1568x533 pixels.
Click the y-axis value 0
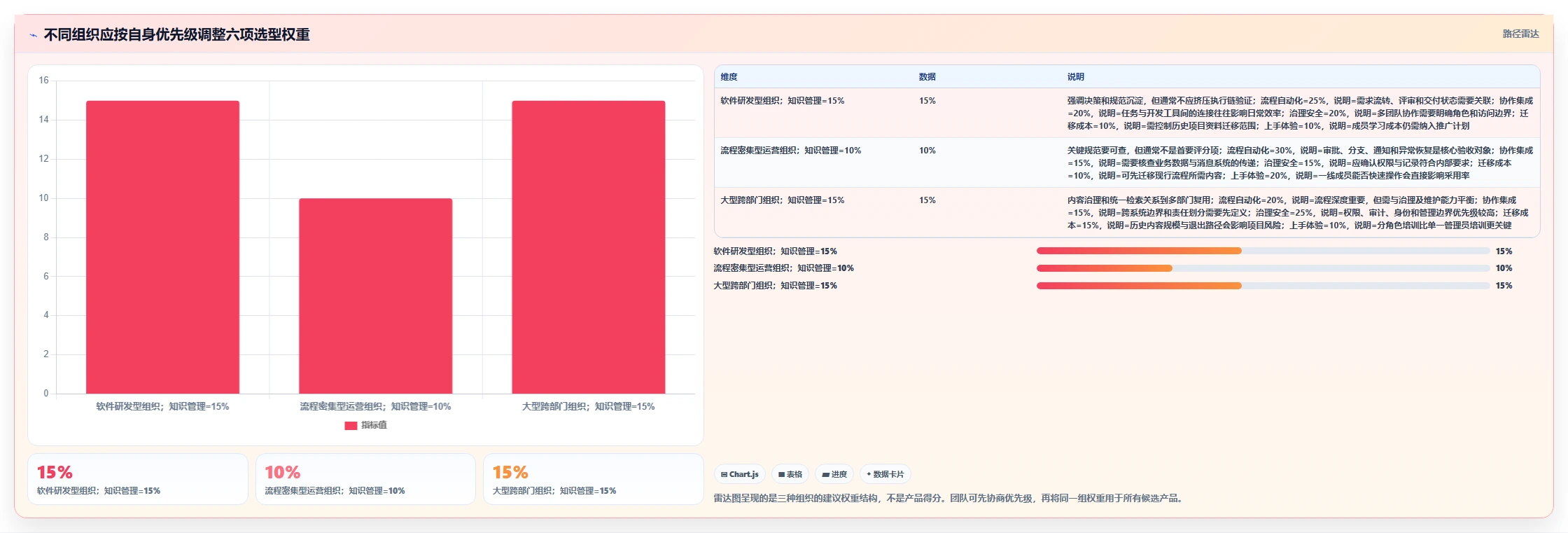pos(46,394)
